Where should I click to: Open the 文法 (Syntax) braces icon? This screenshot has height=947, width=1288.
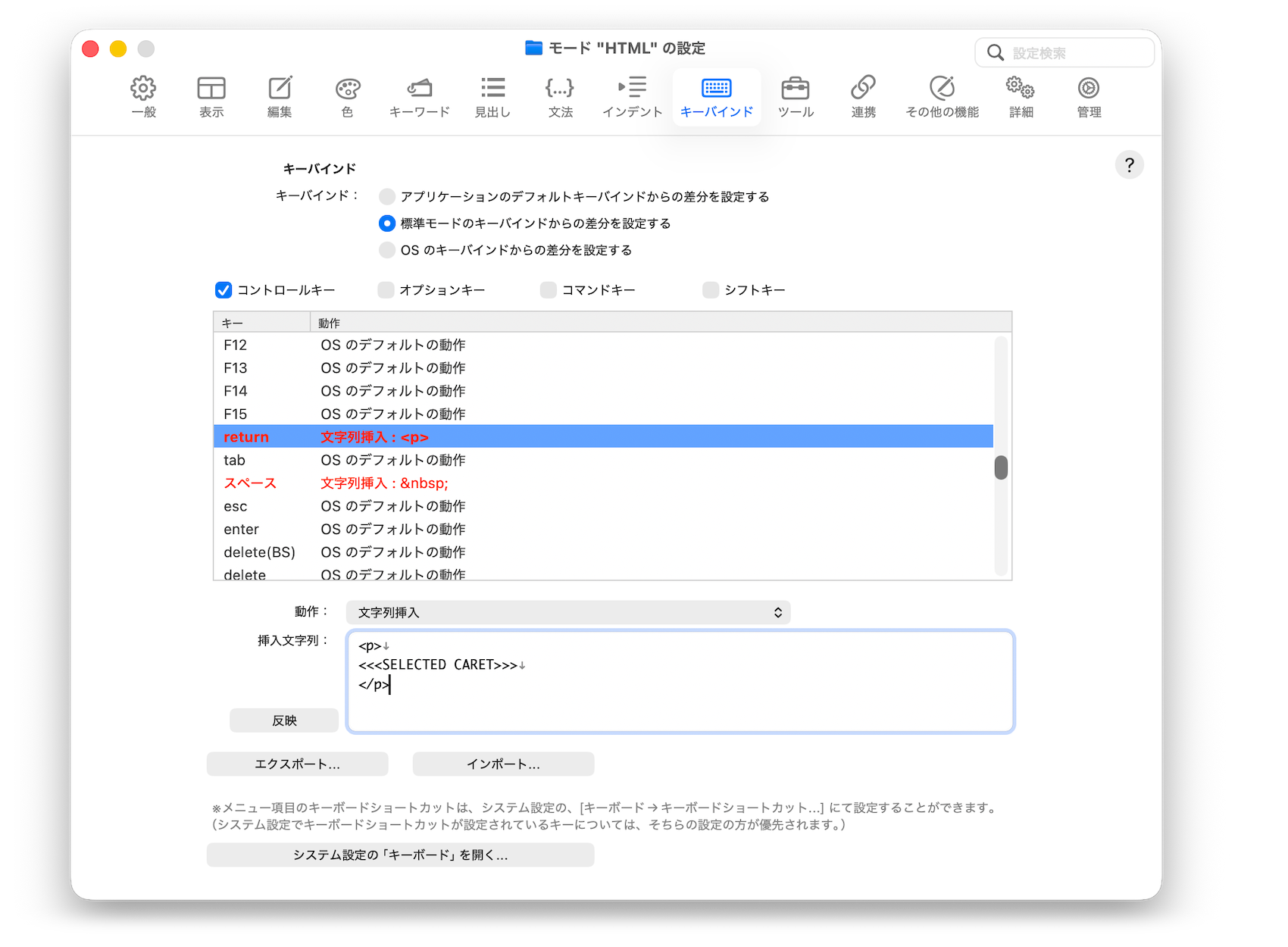[x=560, y=96]
